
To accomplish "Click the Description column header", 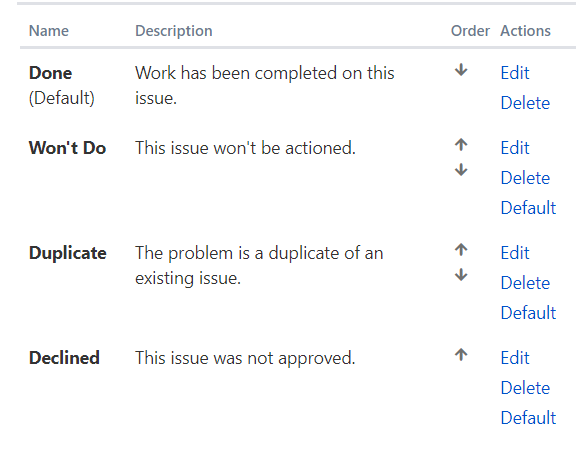I will 174,31.
